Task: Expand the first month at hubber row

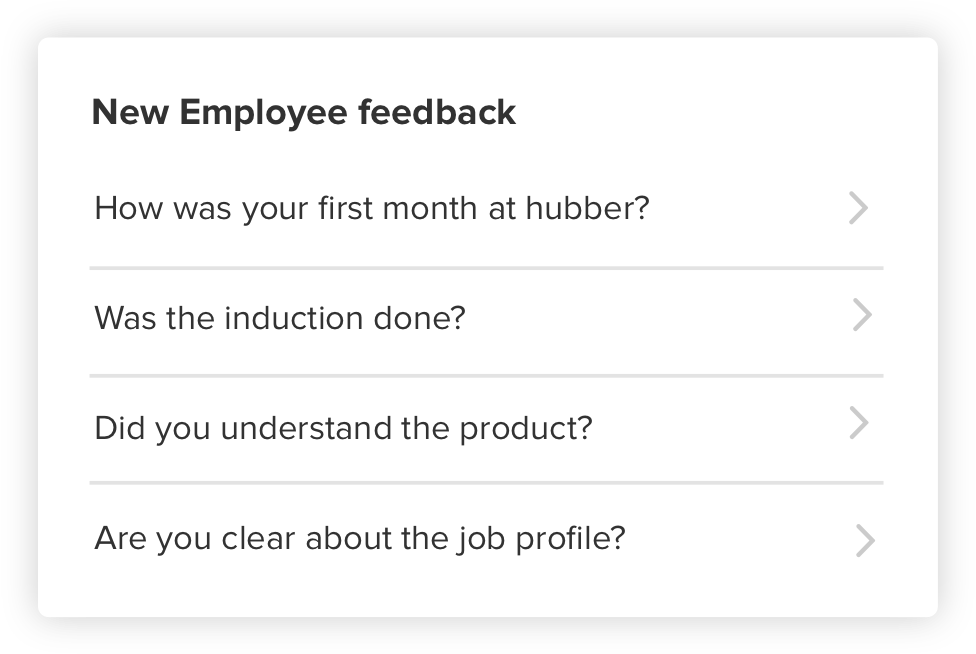Action: [x=486, y=210]
